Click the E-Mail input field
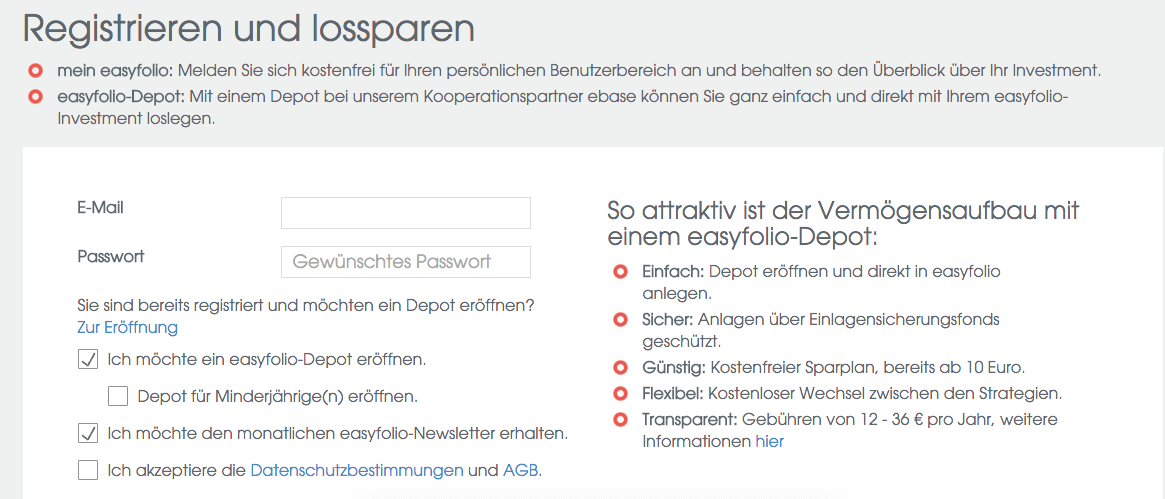Image resolution: width=1165 pixels, height=499 pixels. (x=406, y=213)
